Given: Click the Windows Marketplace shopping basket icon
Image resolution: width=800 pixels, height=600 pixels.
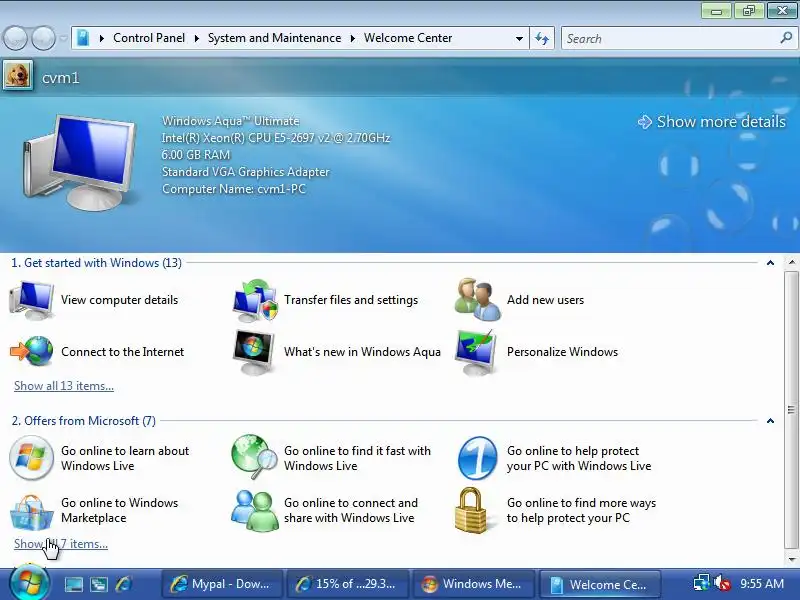Looking at the screenshot, I should (x=32, y=512).
